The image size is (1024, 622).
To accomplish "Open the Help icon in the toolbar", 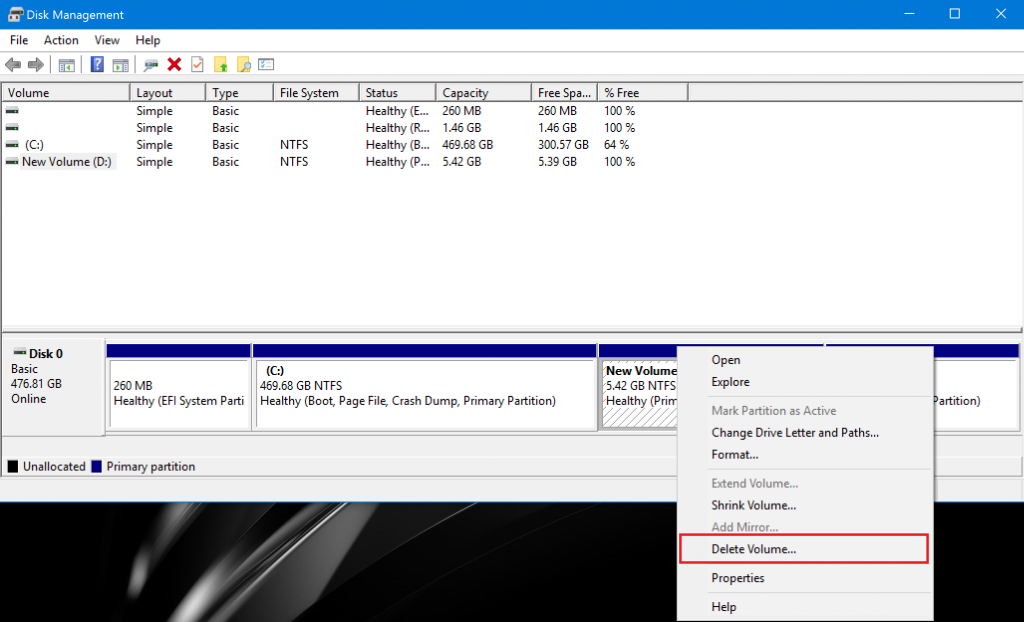I will point(97,64).
